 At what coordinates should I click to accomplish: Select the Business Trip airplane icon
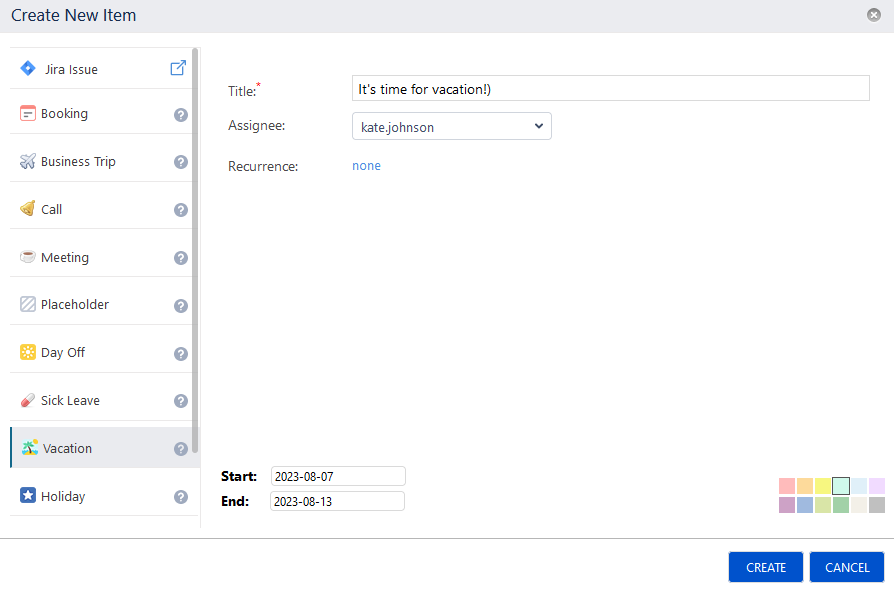click(27, 159)
